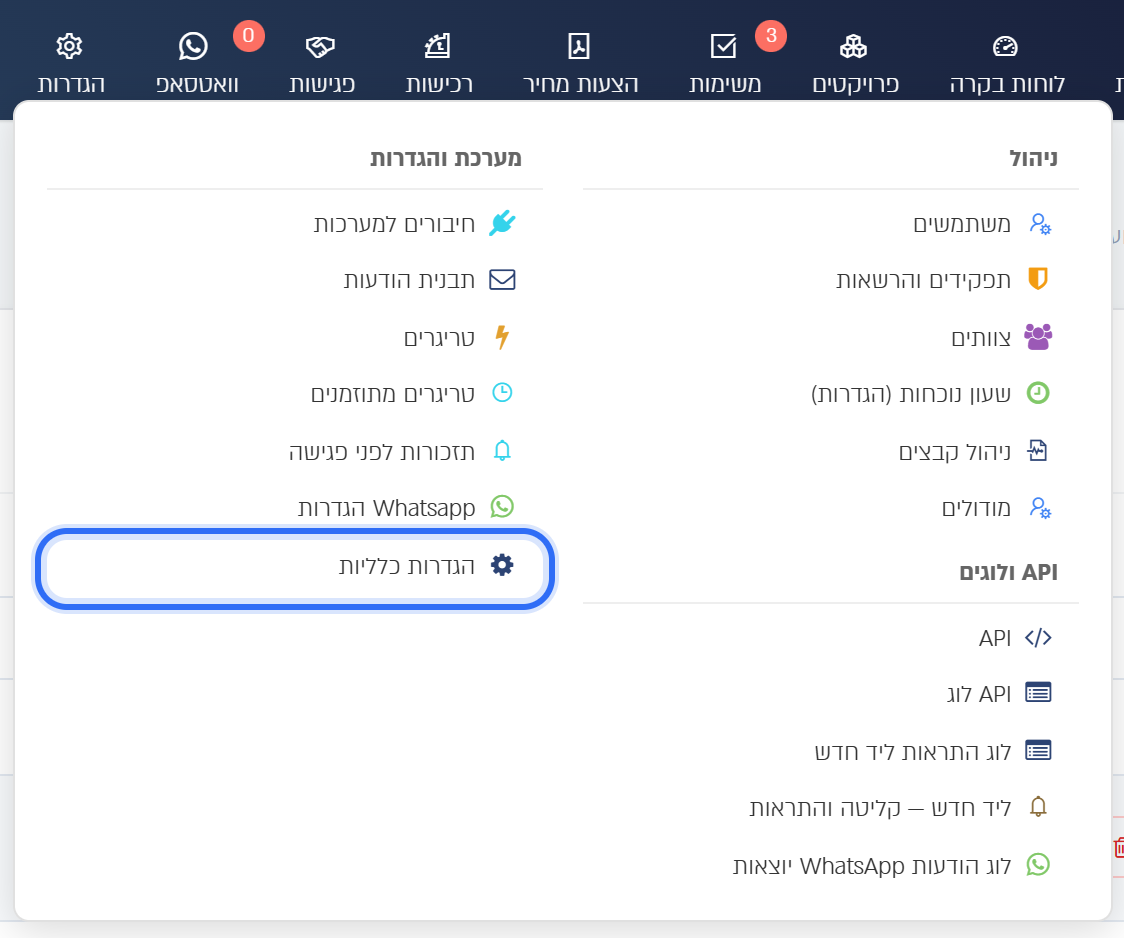Click the purchases icon in navigation bar
The height and width of the screenshot is (938, 1124).
(x=437, y=47)
